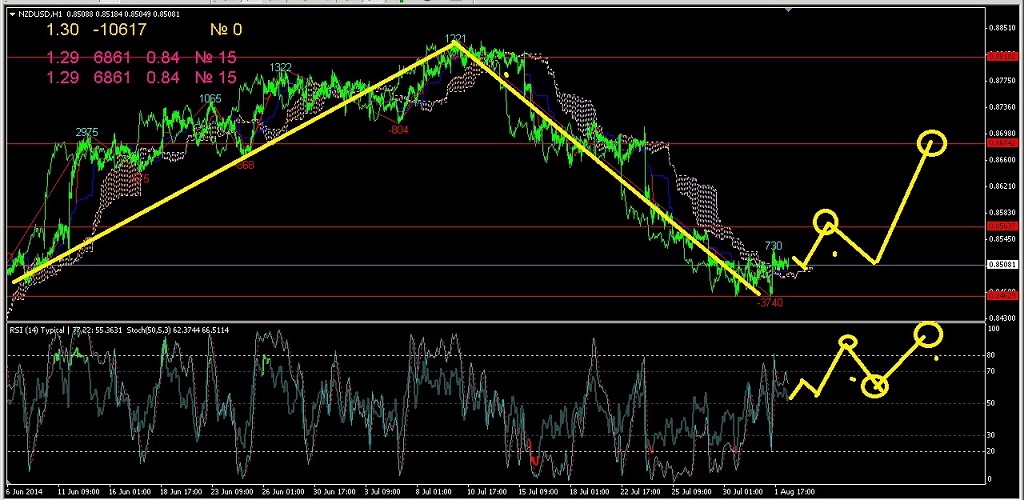Viewport: 1024px width, 500px height.
Task: Click the red 0.84629 price level tag
Action: pos(1001,295)
